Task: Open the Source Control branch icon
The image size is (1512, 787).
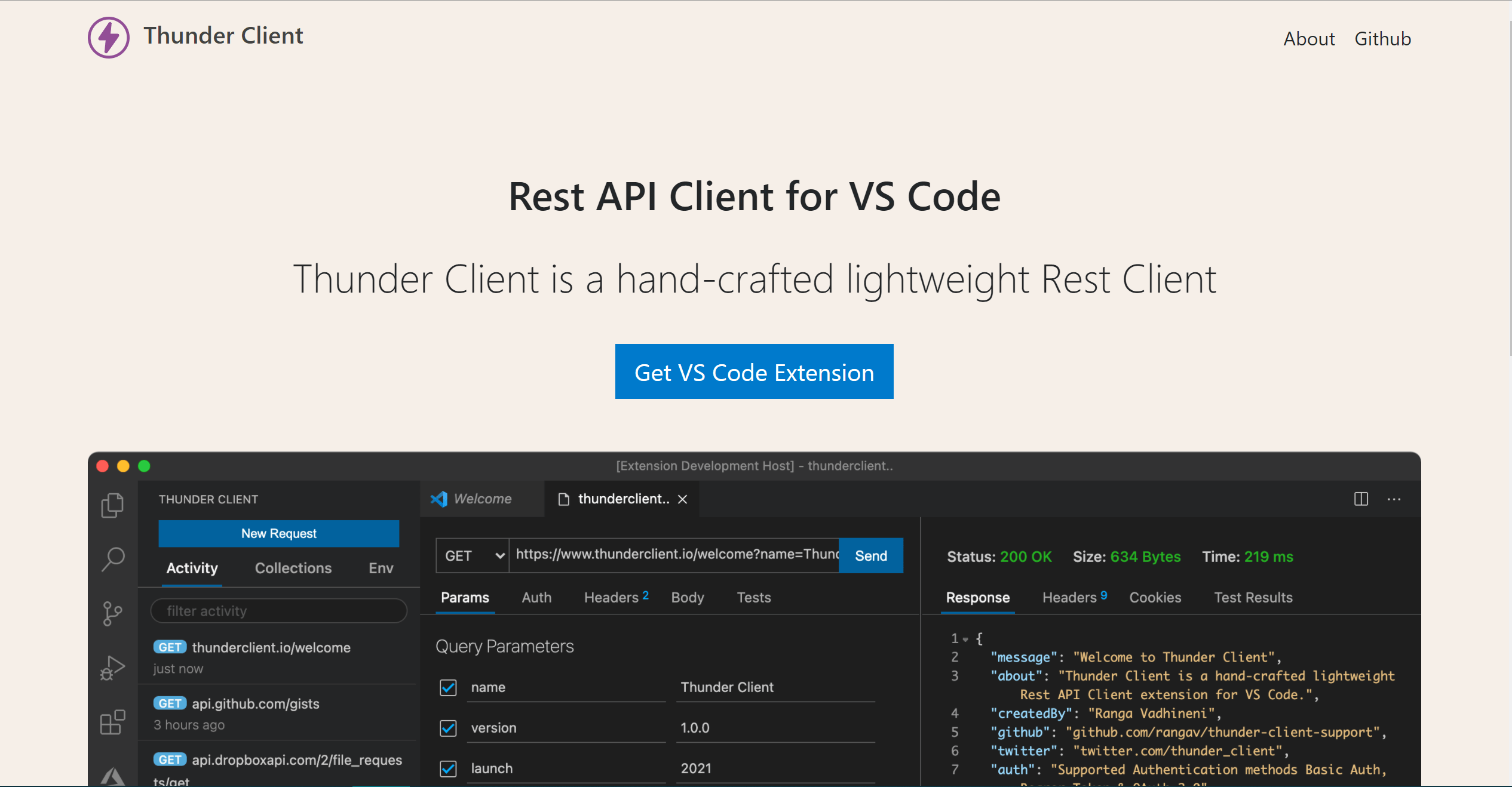Action: click(x=112, y=613)
